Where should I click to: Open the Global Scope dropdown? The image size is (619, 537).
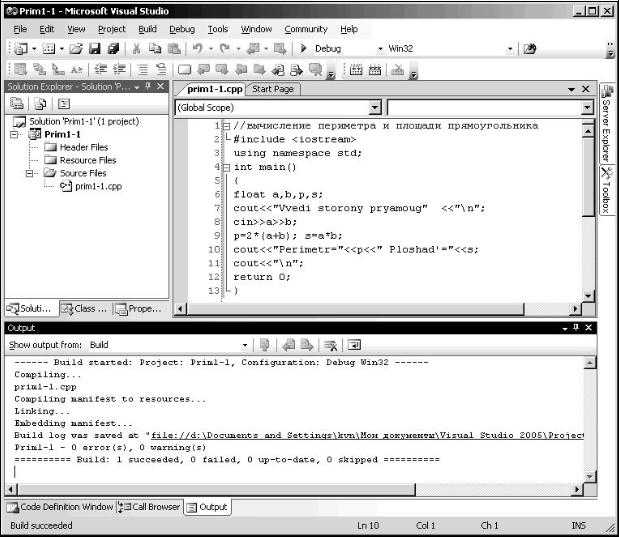coord(374,107)
